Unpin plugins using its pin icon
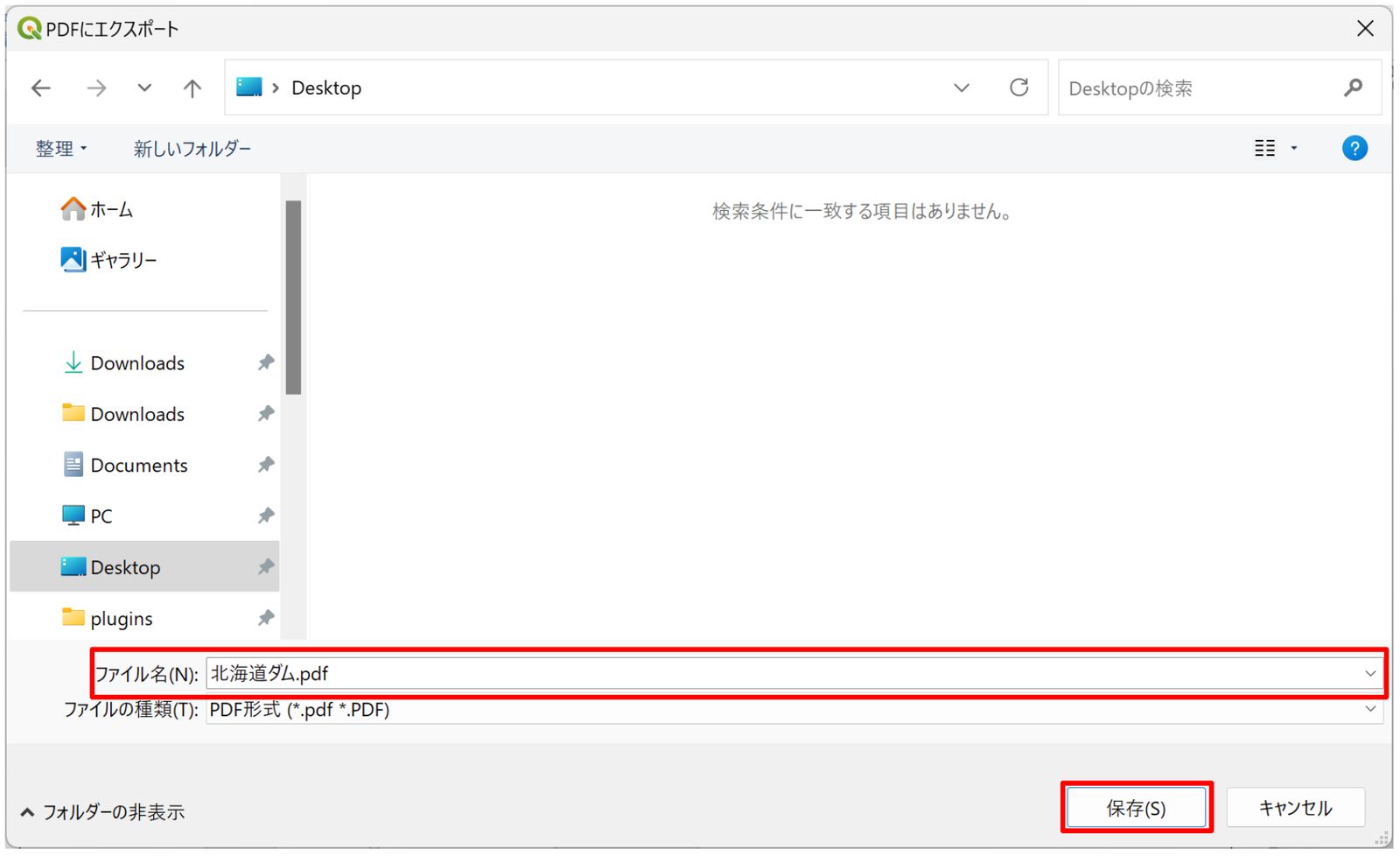Viewport: 1400px width, 856px height. [x=266, y=618]
